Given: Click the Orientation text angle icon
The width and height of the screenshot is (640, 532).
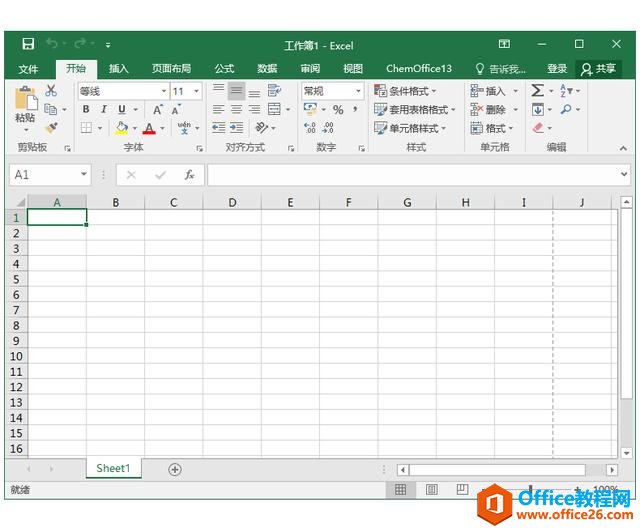Looking at the screenshot, I should pos(261,128).
